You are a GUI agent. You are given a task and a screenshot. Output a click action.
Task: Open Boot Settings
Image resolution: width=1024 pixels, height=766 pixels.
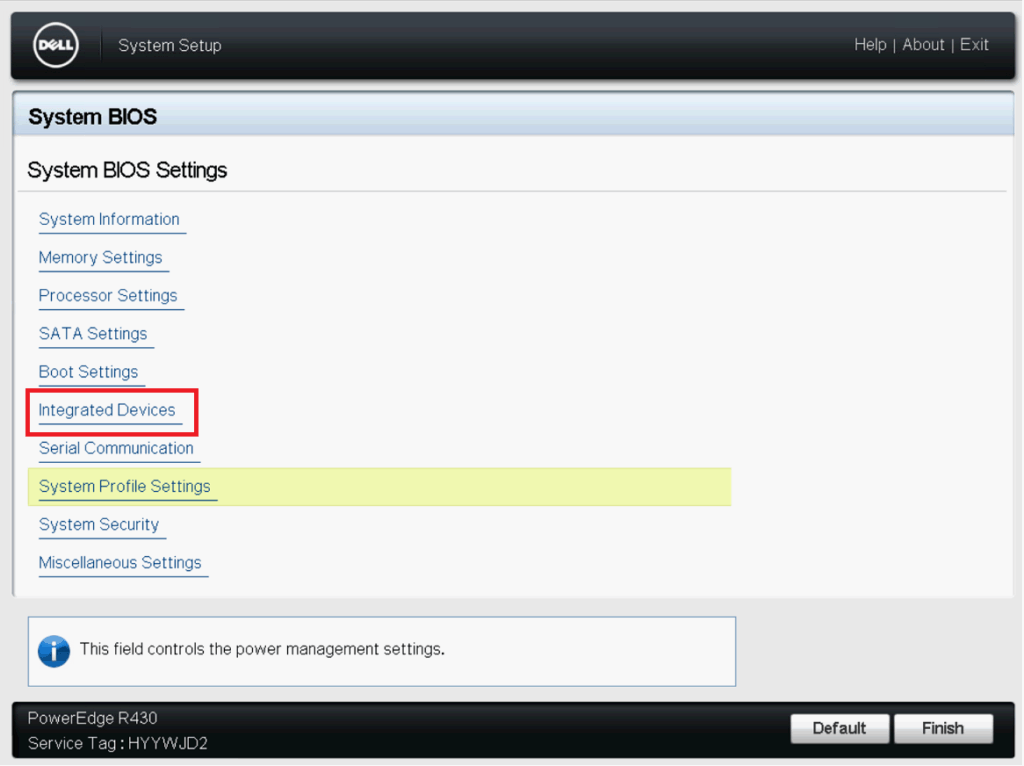[88, 372]
